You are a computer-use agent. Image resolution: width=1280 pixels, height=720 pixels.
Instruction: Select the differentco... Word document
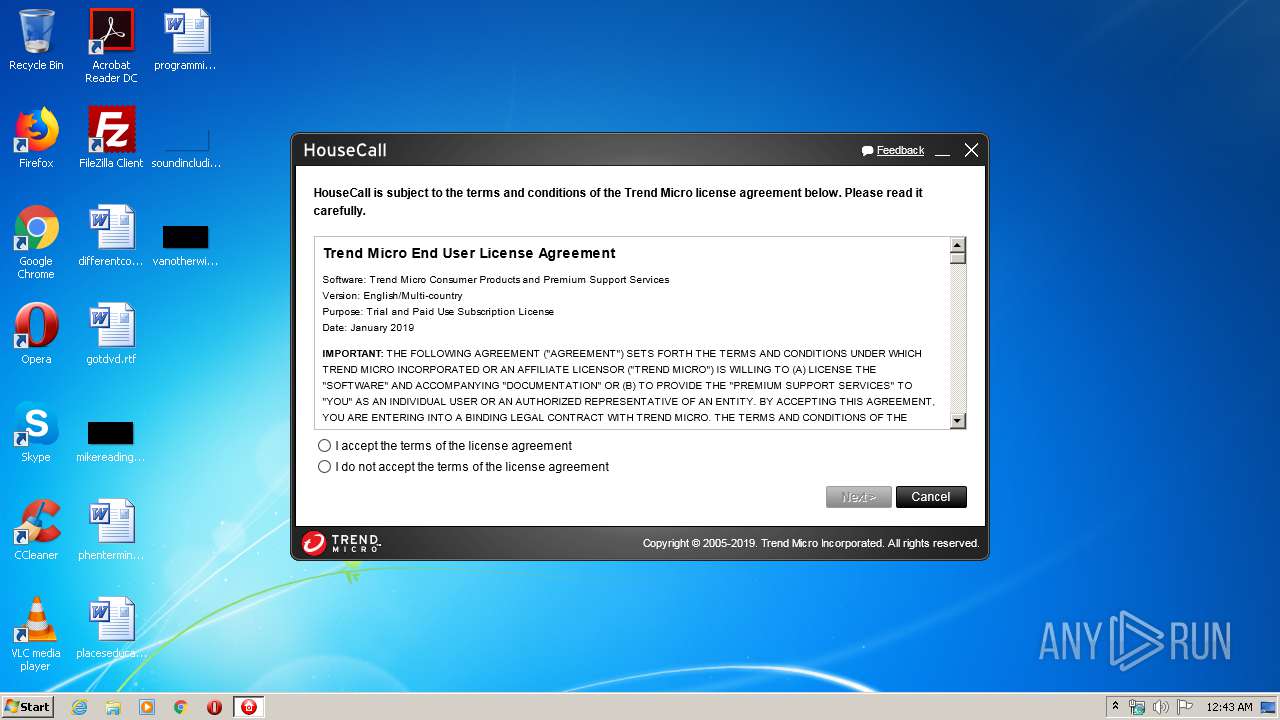point(111,236)
